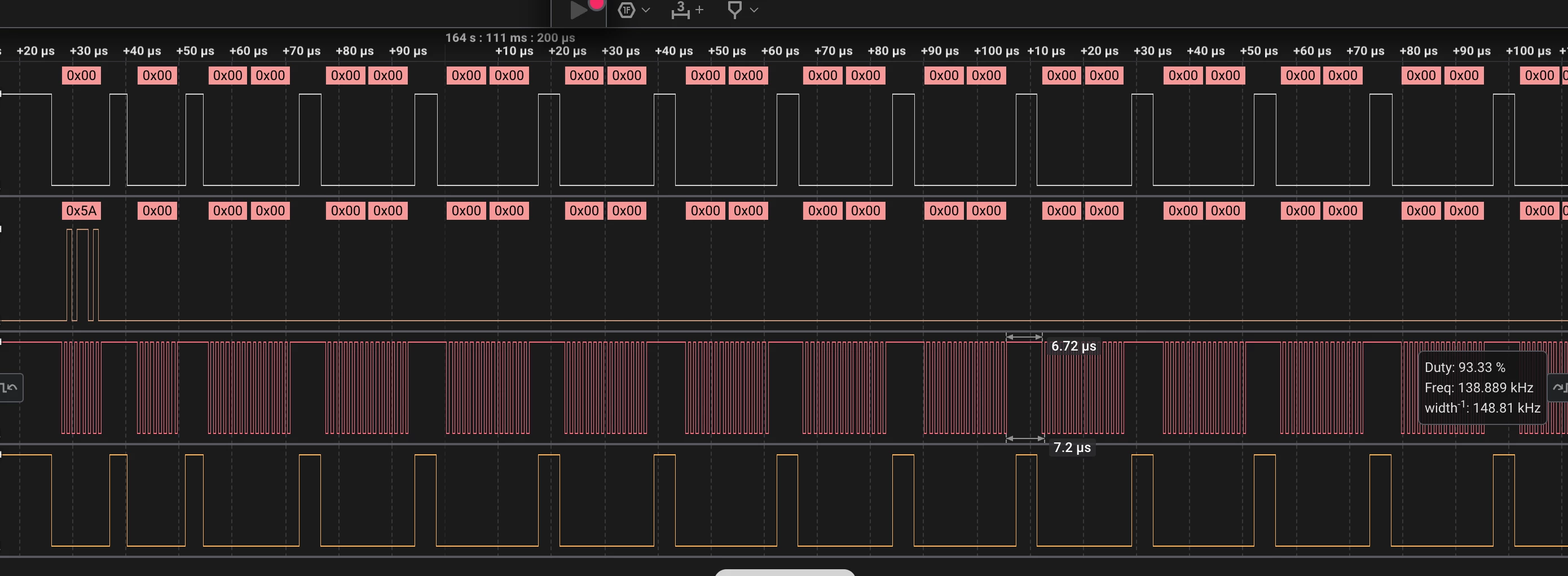Click the plus next to measurement icon
1568x576 pixels.
tap(699, 10)
